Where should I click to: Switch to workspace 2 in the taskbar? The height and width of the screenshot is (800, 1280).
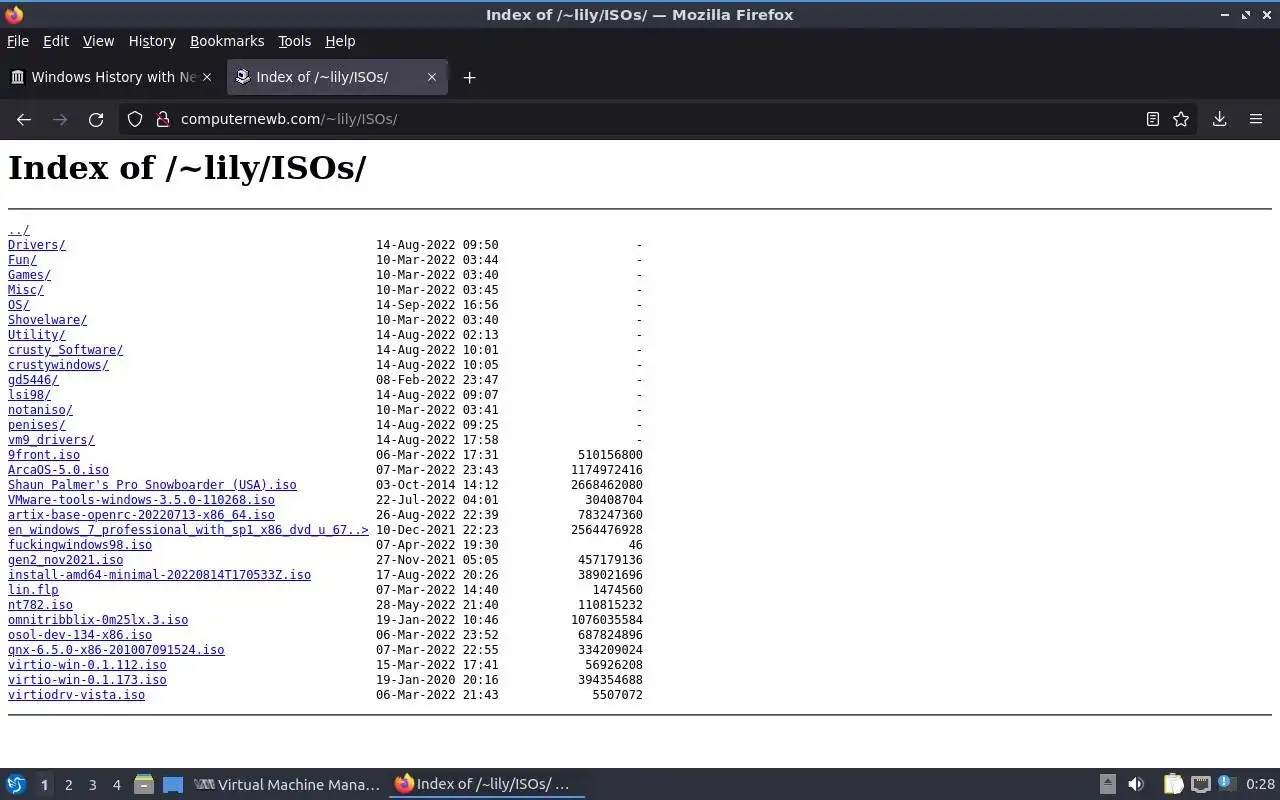(69, 785)
